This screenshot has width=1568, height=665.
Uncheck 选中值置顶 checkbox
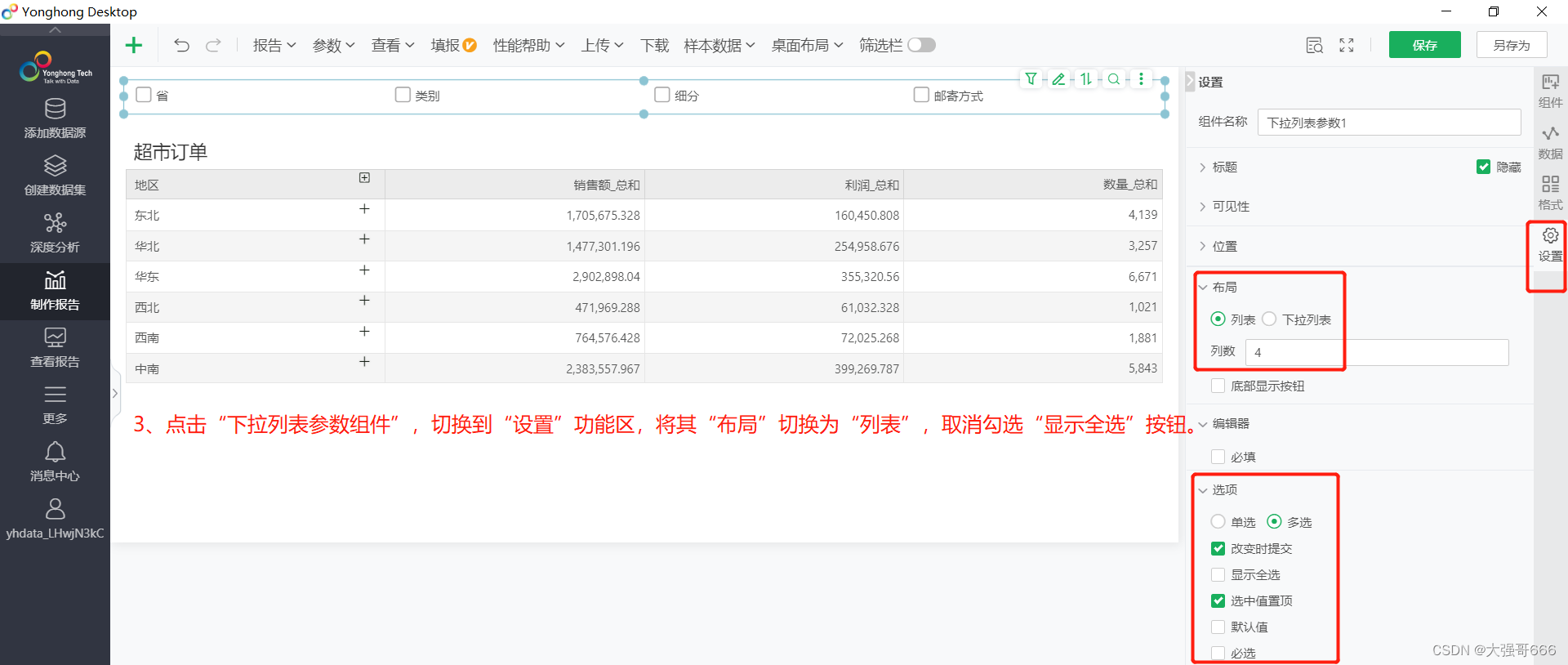coord(1218,600)
